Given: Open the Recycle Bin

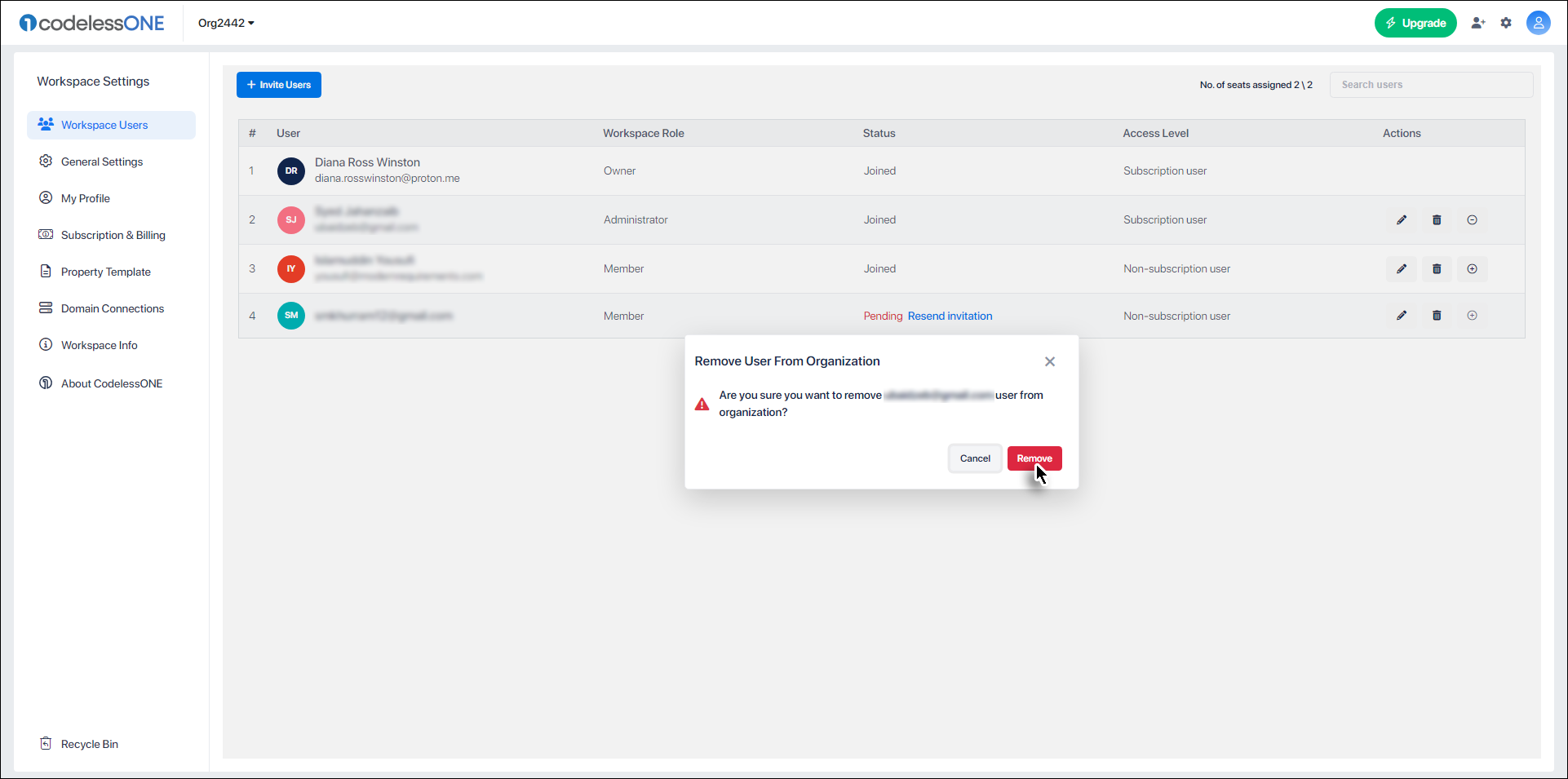Looking at the screenshot, I should coord(88,743).
